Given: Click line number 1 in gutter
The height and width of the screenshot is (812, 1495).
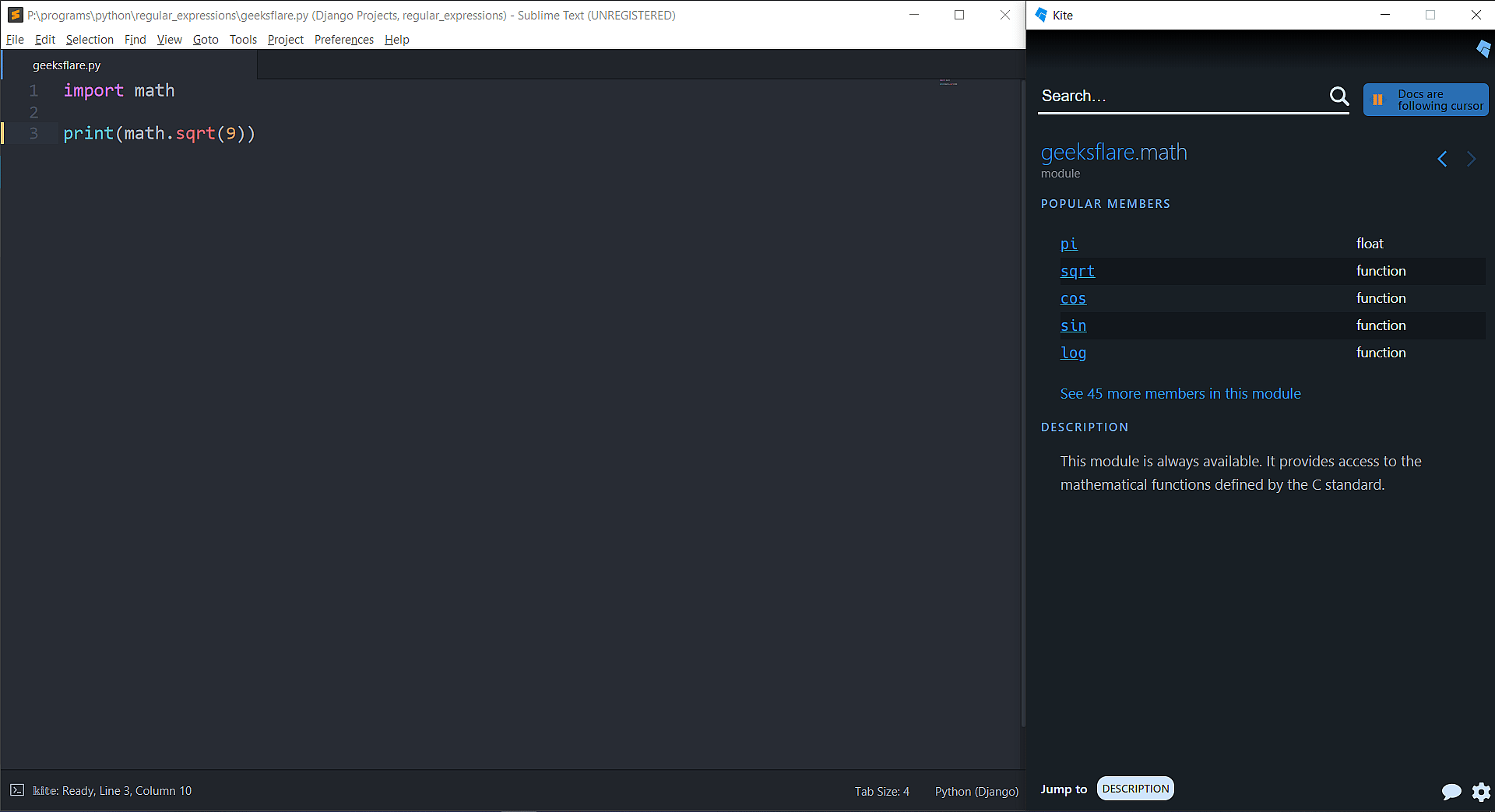Looking at the screenshot, I should (33, 90).
